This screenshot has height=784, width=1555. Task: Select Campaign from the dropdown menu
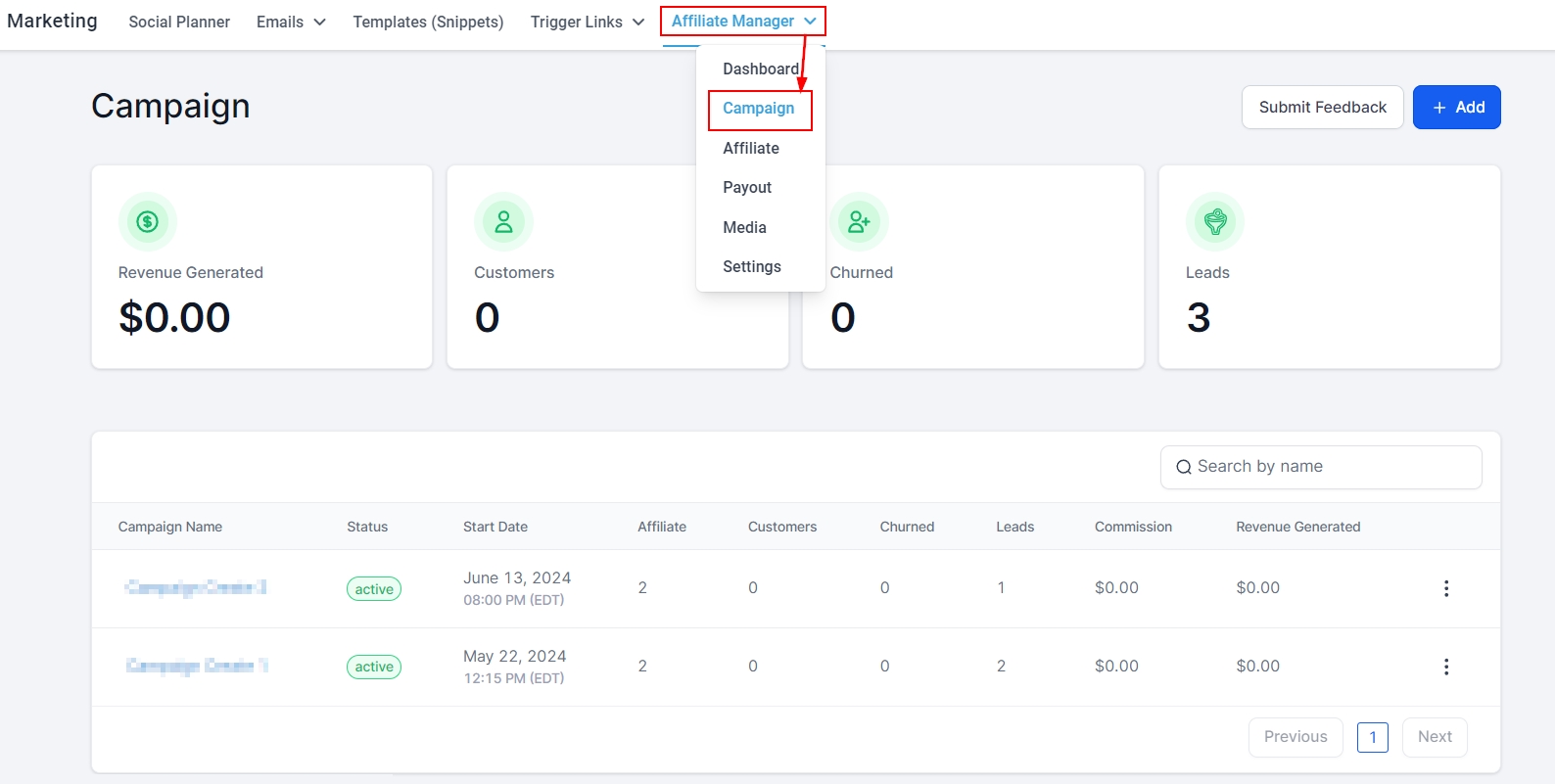(x=759, y=109)
